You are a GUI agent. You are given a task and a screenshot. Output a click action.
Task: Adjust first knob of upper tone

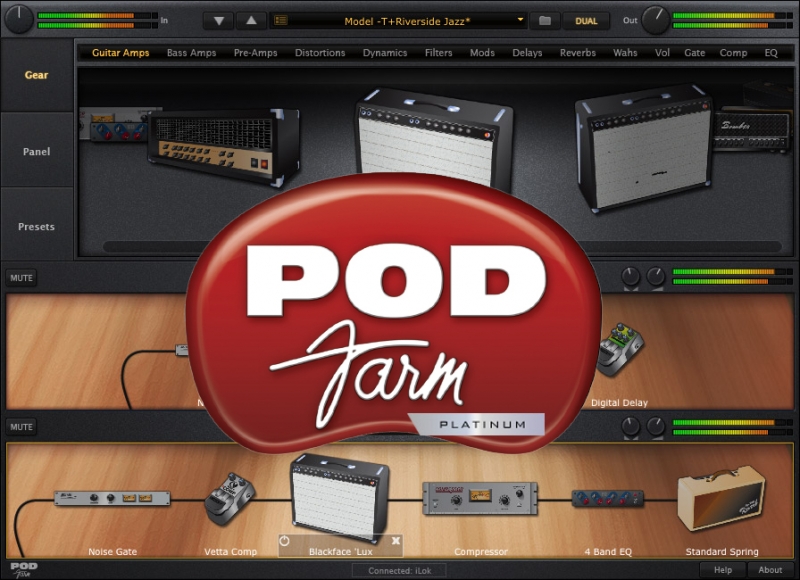pos(631,276)
